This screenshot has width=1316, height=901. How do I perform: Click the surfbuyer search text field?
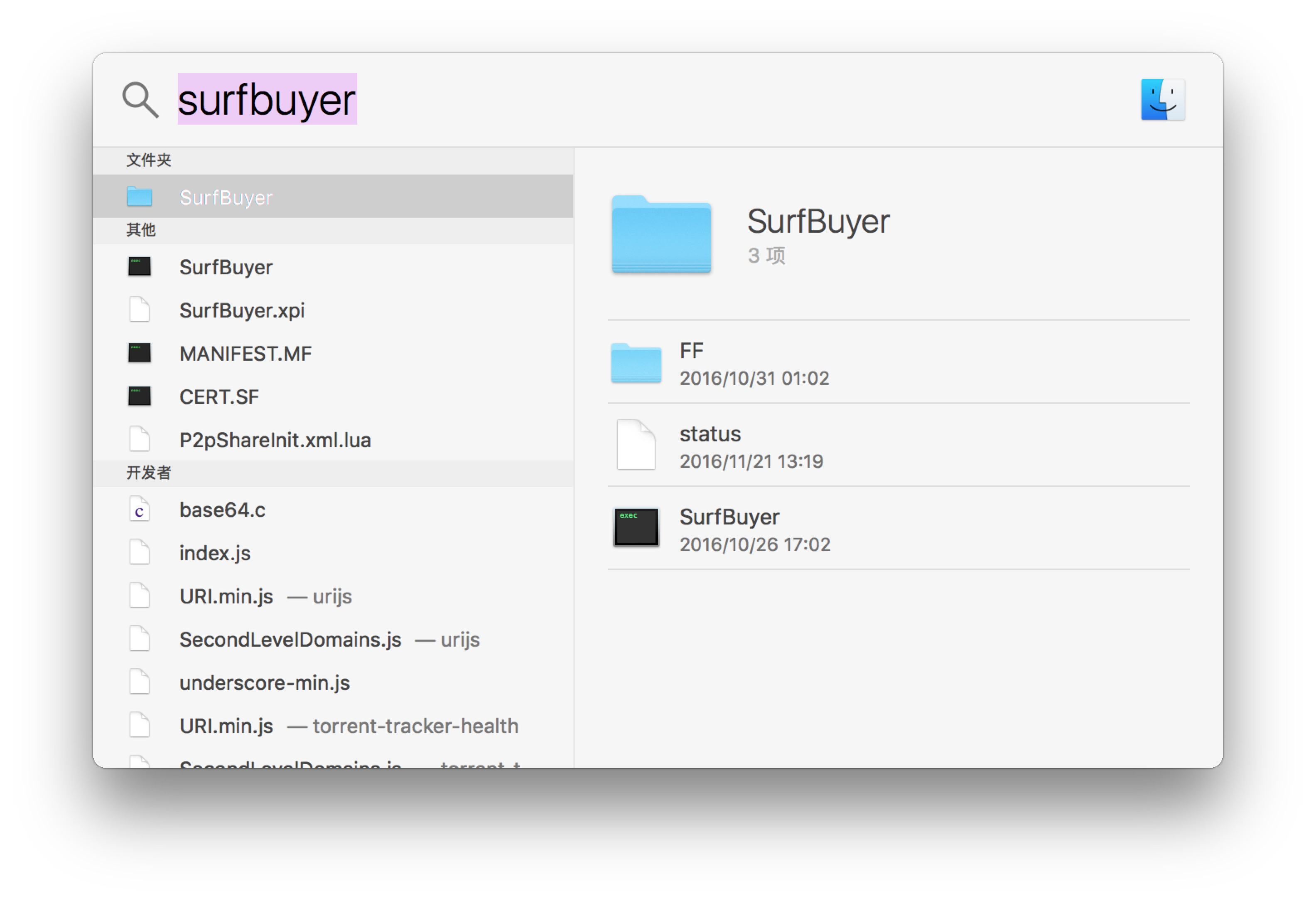click(x=267, y=100)
